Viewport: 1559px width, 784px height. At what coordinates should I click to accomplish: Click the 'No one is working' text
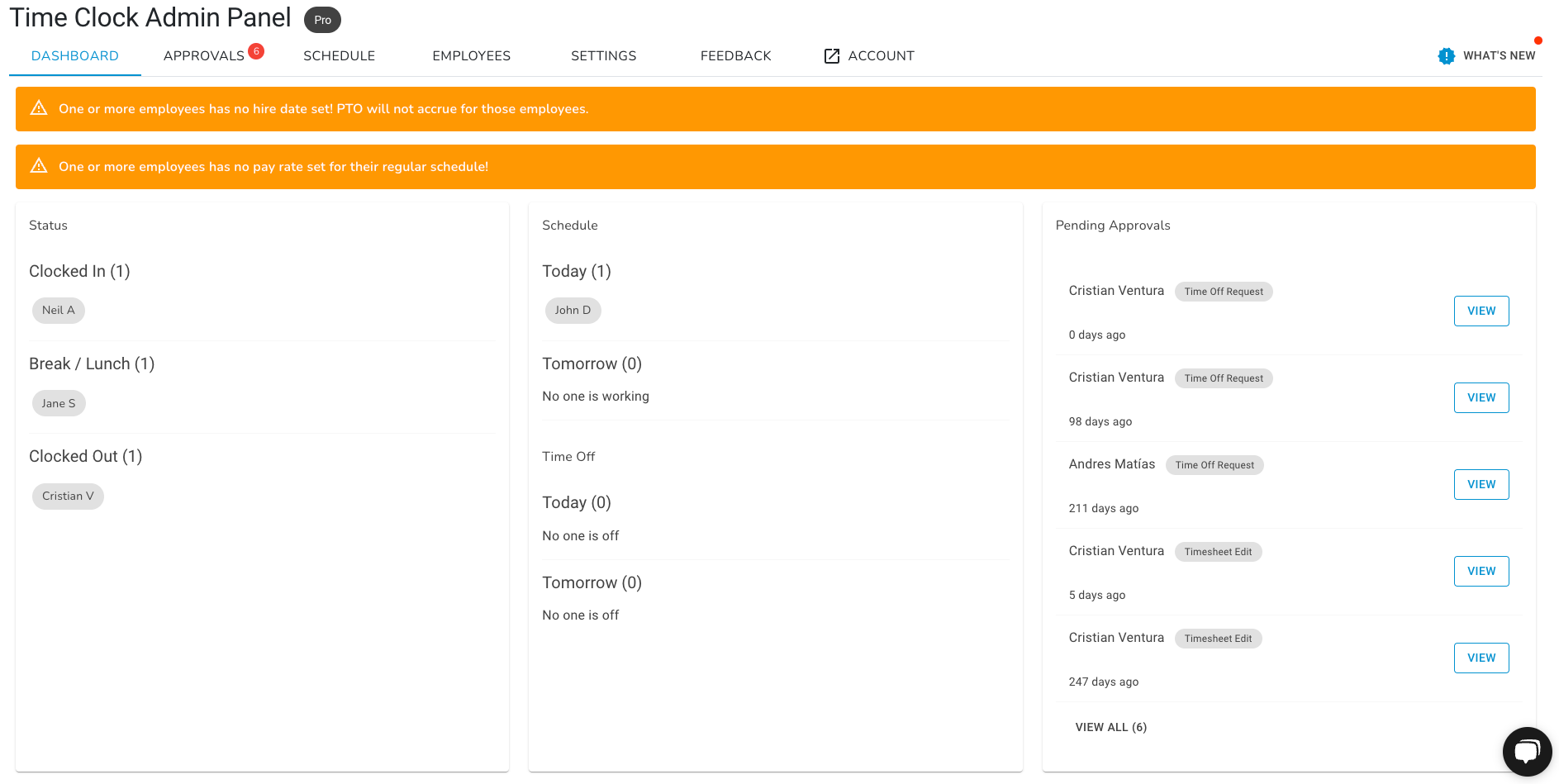coord(596,397)
